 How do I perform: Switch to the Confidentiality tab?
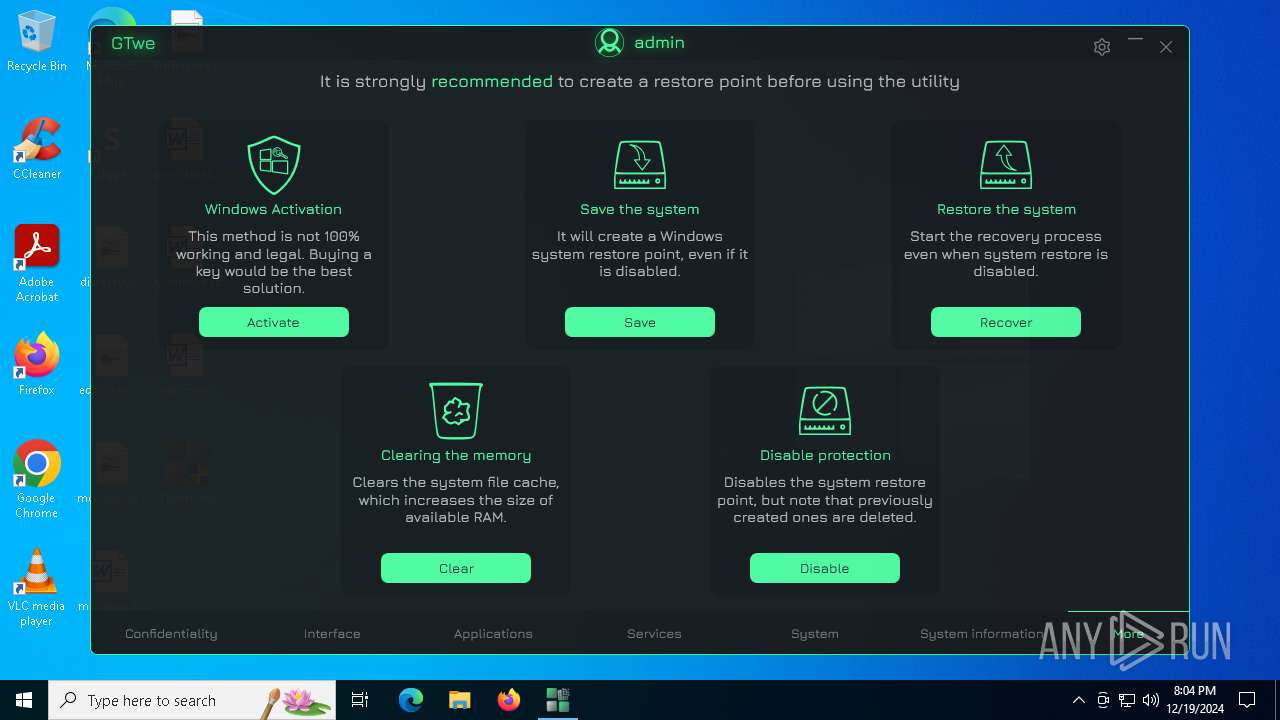pyautogui.click(x=171, y=634)
